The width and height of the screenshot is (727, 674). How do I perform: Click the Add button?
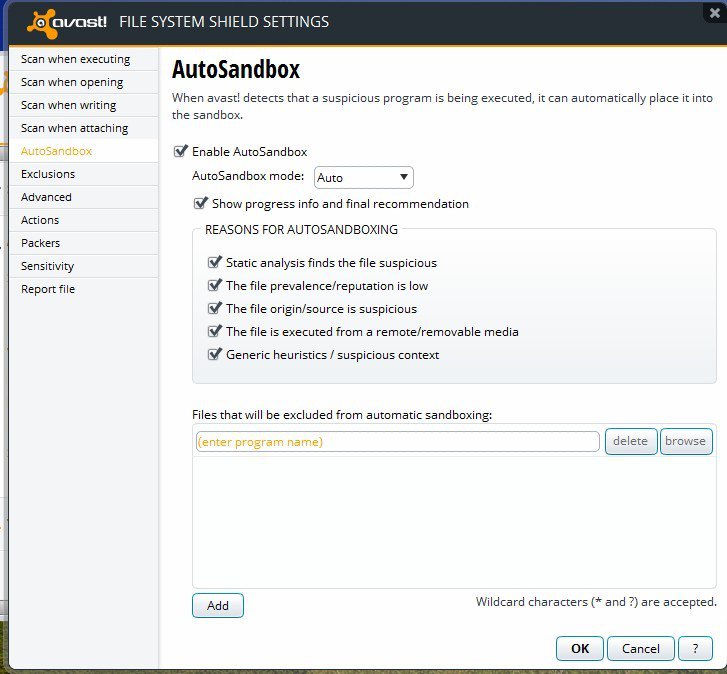218,605
